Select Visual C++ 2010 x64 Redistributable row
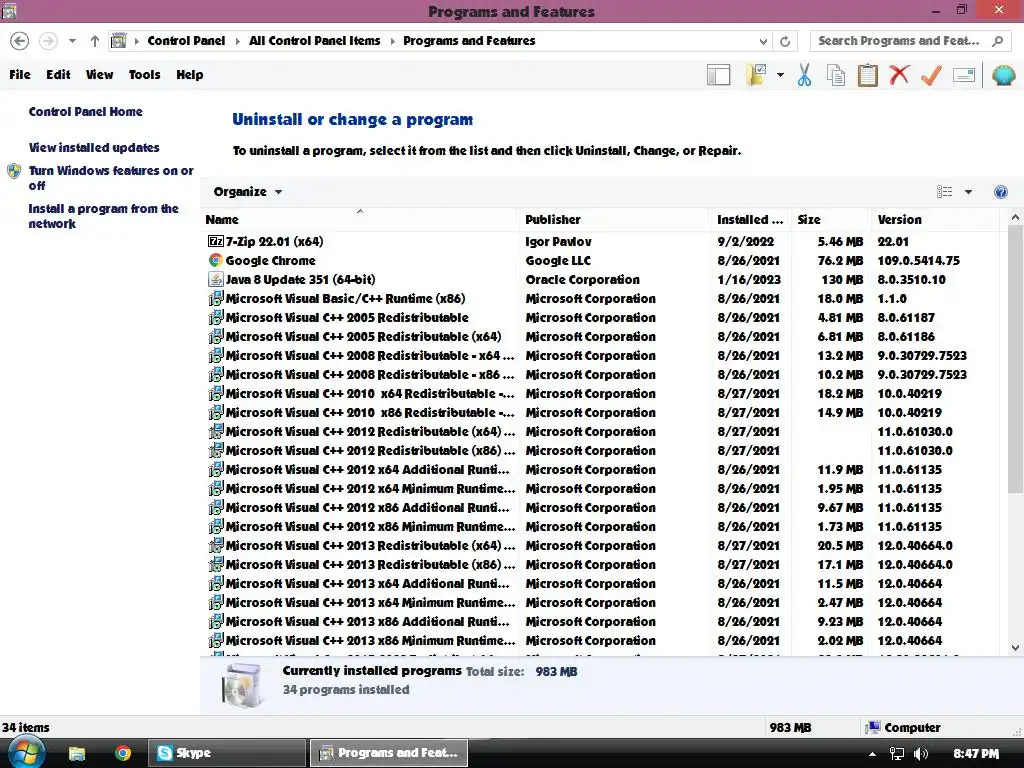The height and width of the screenshot is (768, 1024). click(601, 394)
